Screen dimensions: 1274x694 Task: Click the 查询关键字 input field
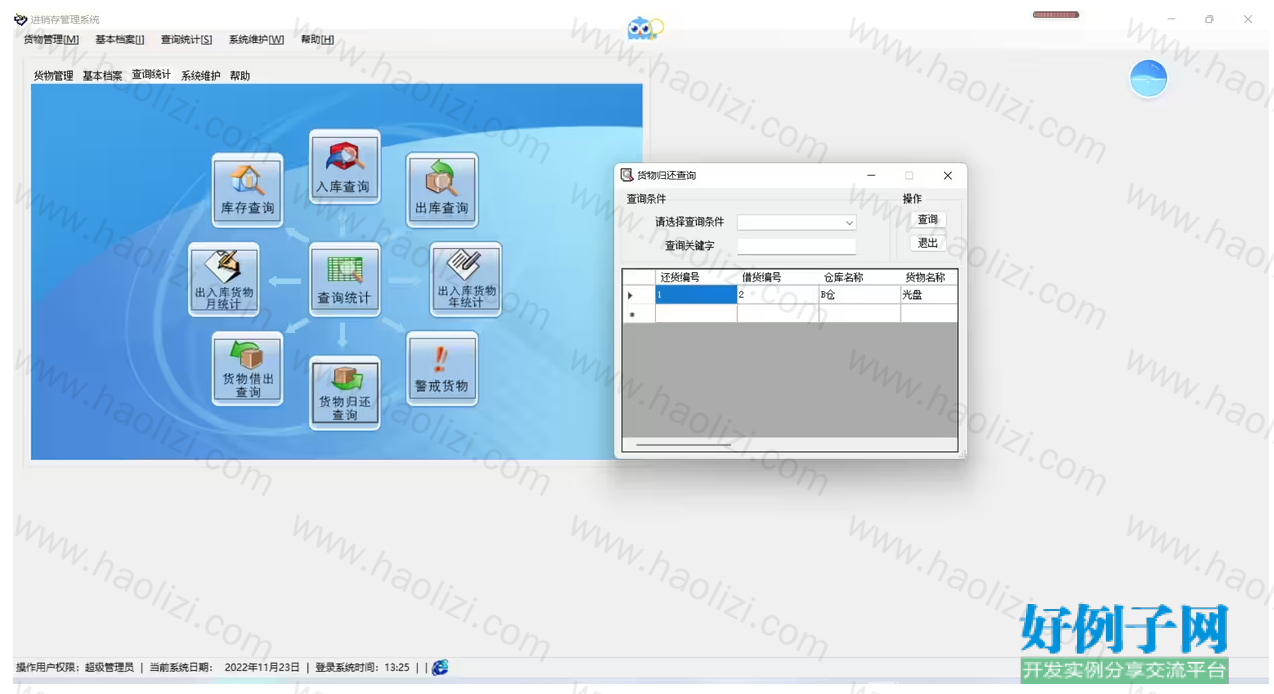pos(797,246)
